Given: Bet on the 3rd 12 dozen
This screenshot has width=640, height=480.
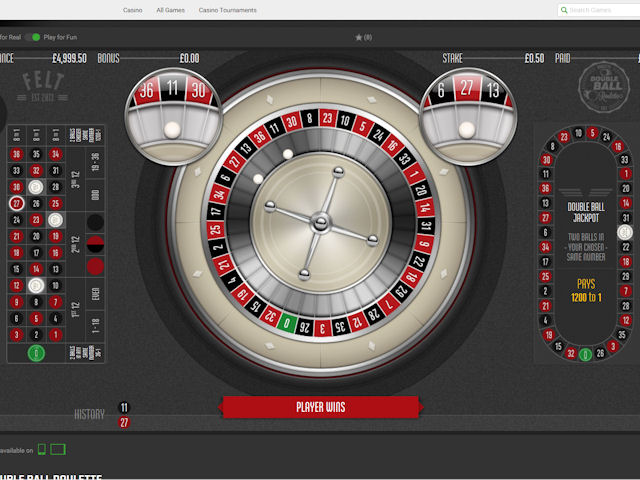Looking at the screenshot, I should click(76, 180).
